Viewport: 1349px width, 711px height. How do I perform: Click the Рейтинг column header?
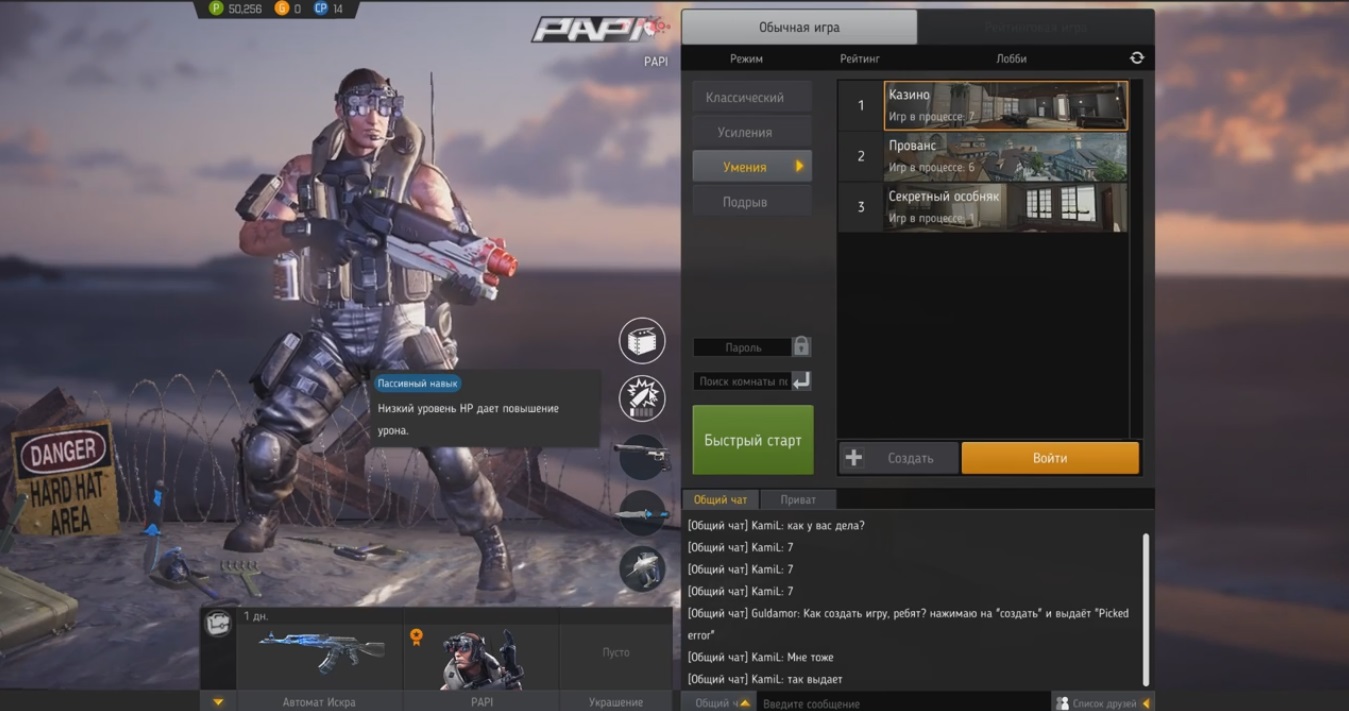(860, 59)
